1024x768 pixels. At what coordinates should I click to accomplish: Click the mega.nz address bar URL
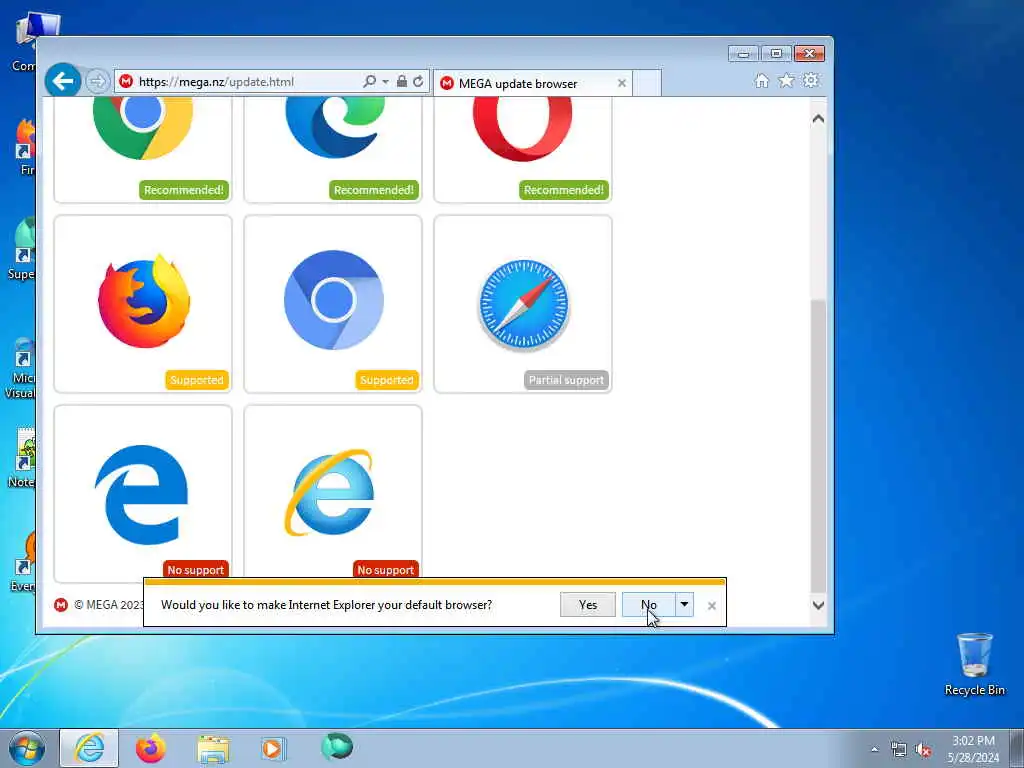point(216,82)
